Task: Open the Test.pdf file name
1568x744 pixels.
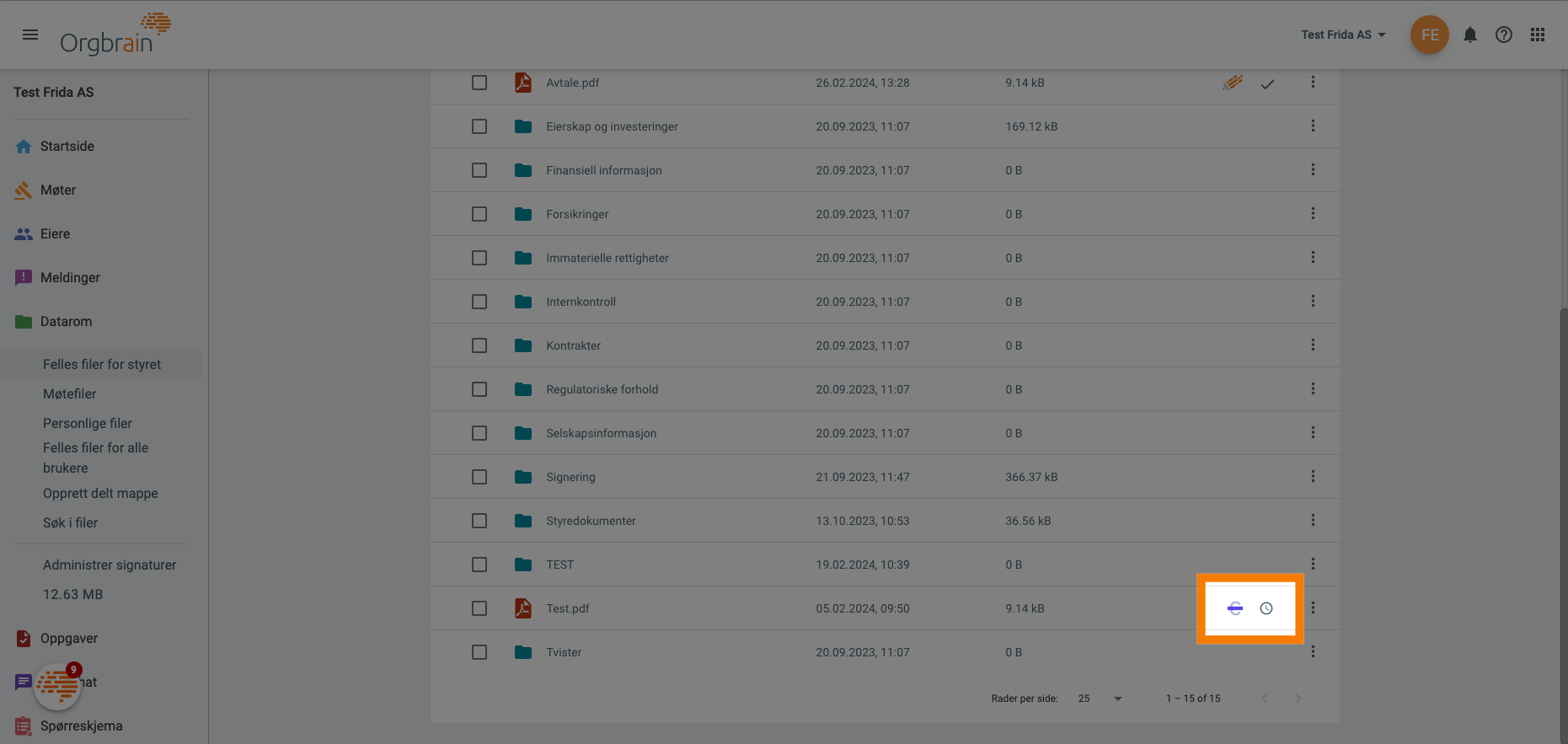Action: pyautogui.click(x=567, y=608)
